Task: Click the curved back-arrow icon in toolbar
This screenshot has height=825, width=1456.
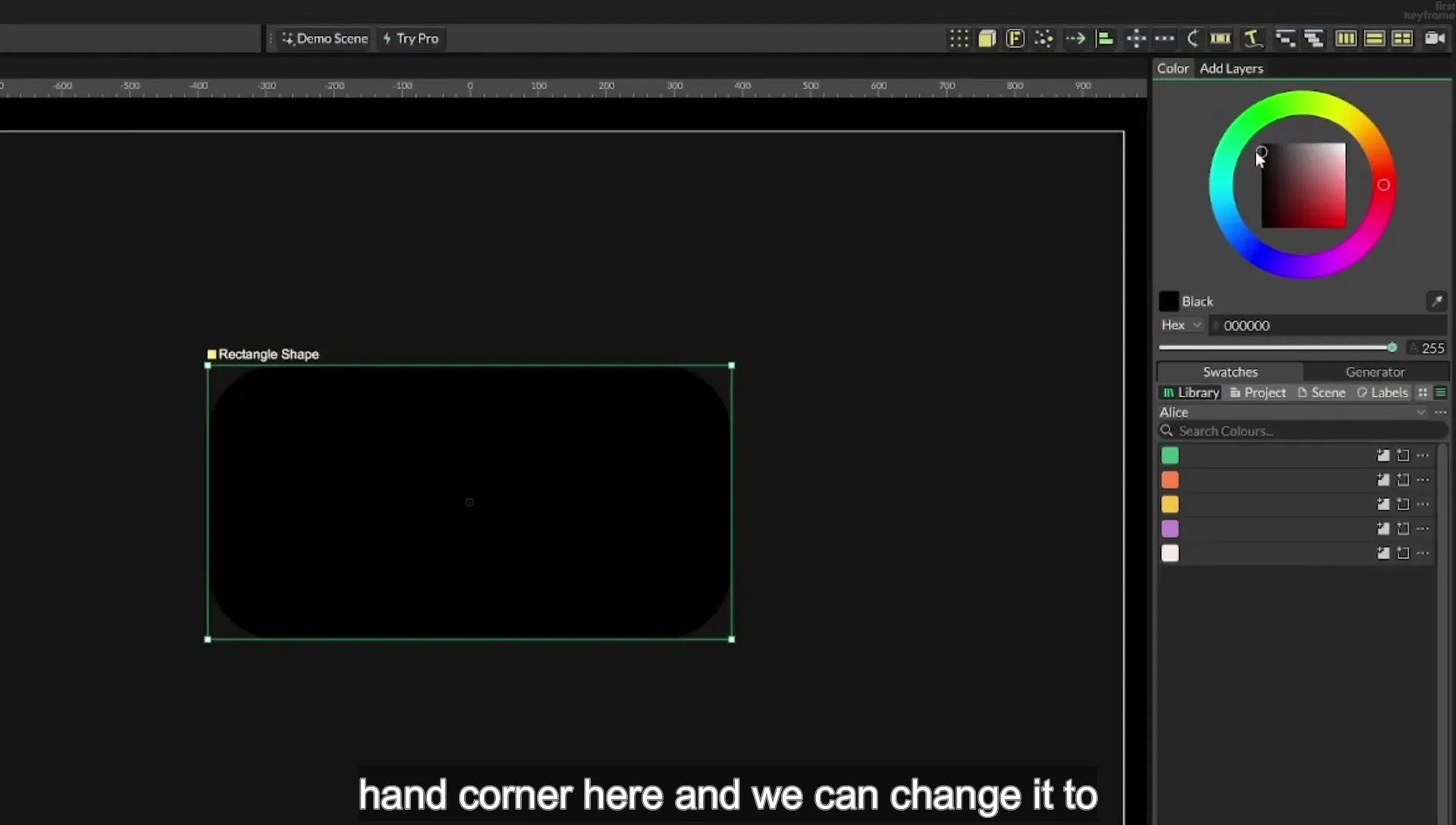Action: (1192, 39)
